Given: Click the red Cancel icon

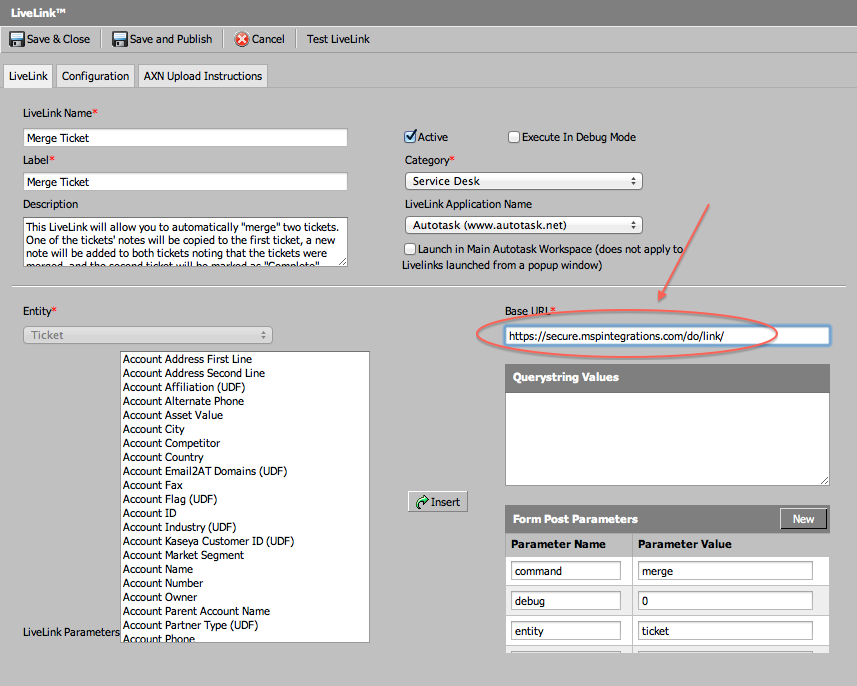Looking at the screenshot, I should click(x=242, y=39).
